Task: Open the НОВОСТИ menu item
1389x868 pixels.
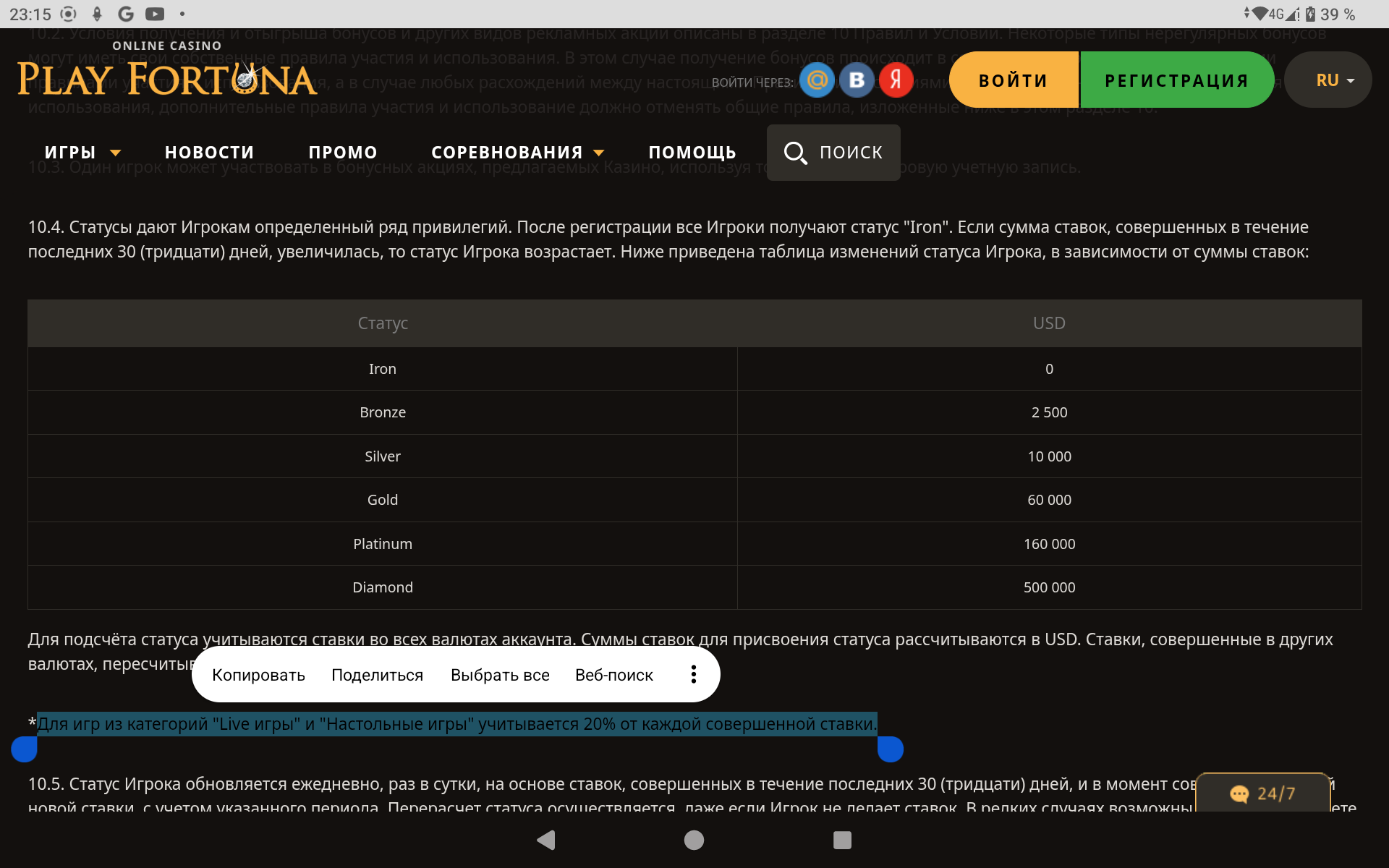Action: point(209,152)
